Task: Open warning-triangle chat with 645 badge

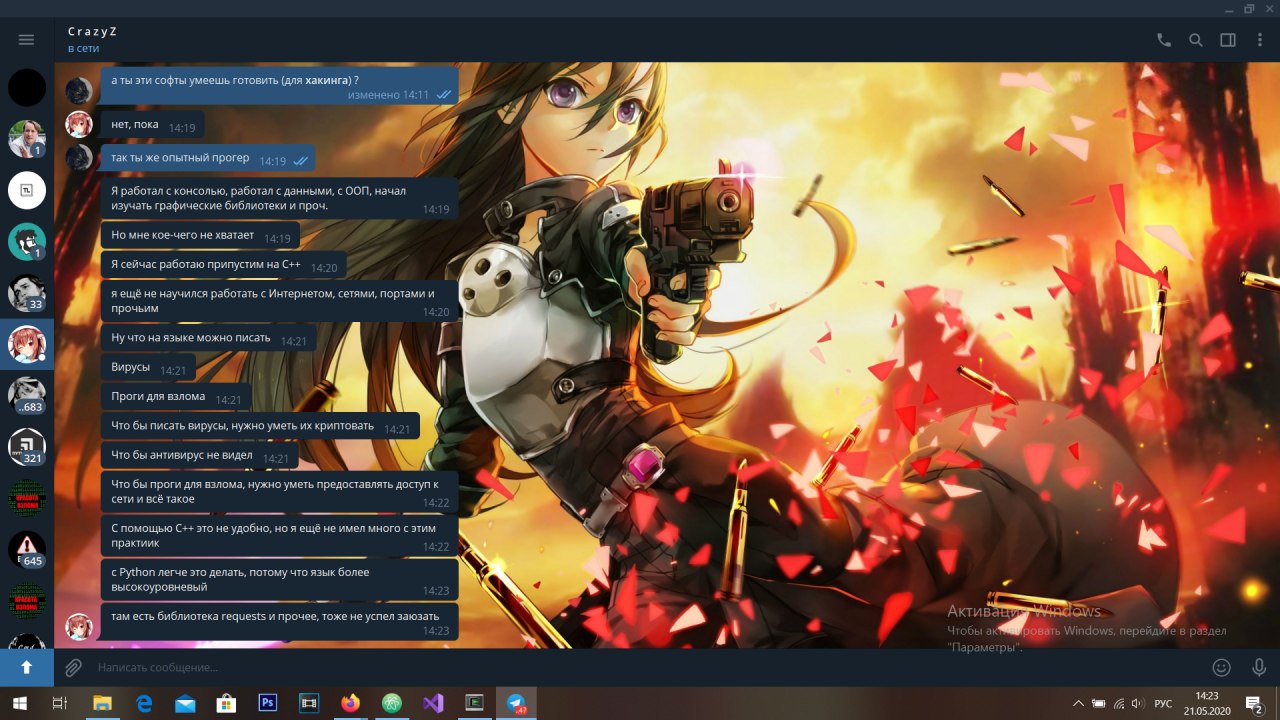Action: pyautogui.click(x=27, y=550)
